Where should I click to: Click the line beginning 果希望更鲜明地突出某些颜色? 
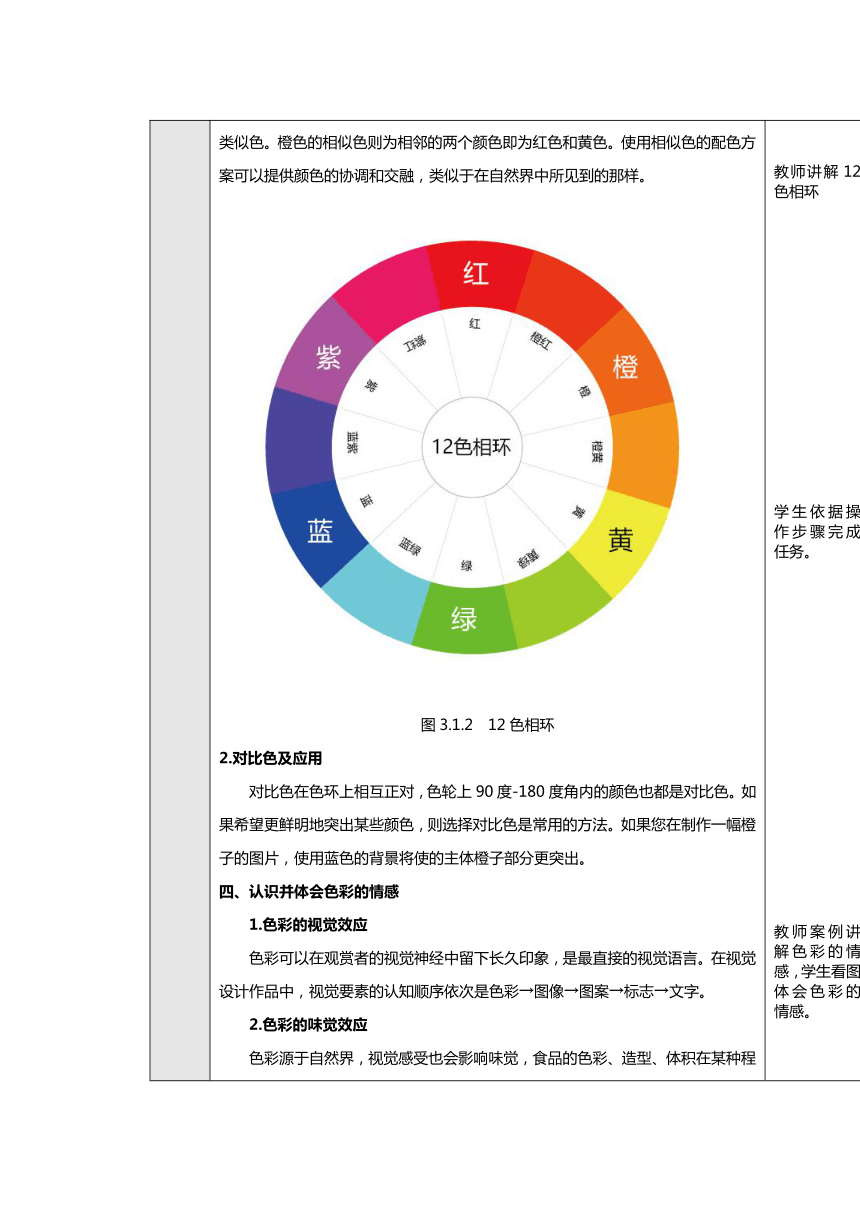click(487, 825)
